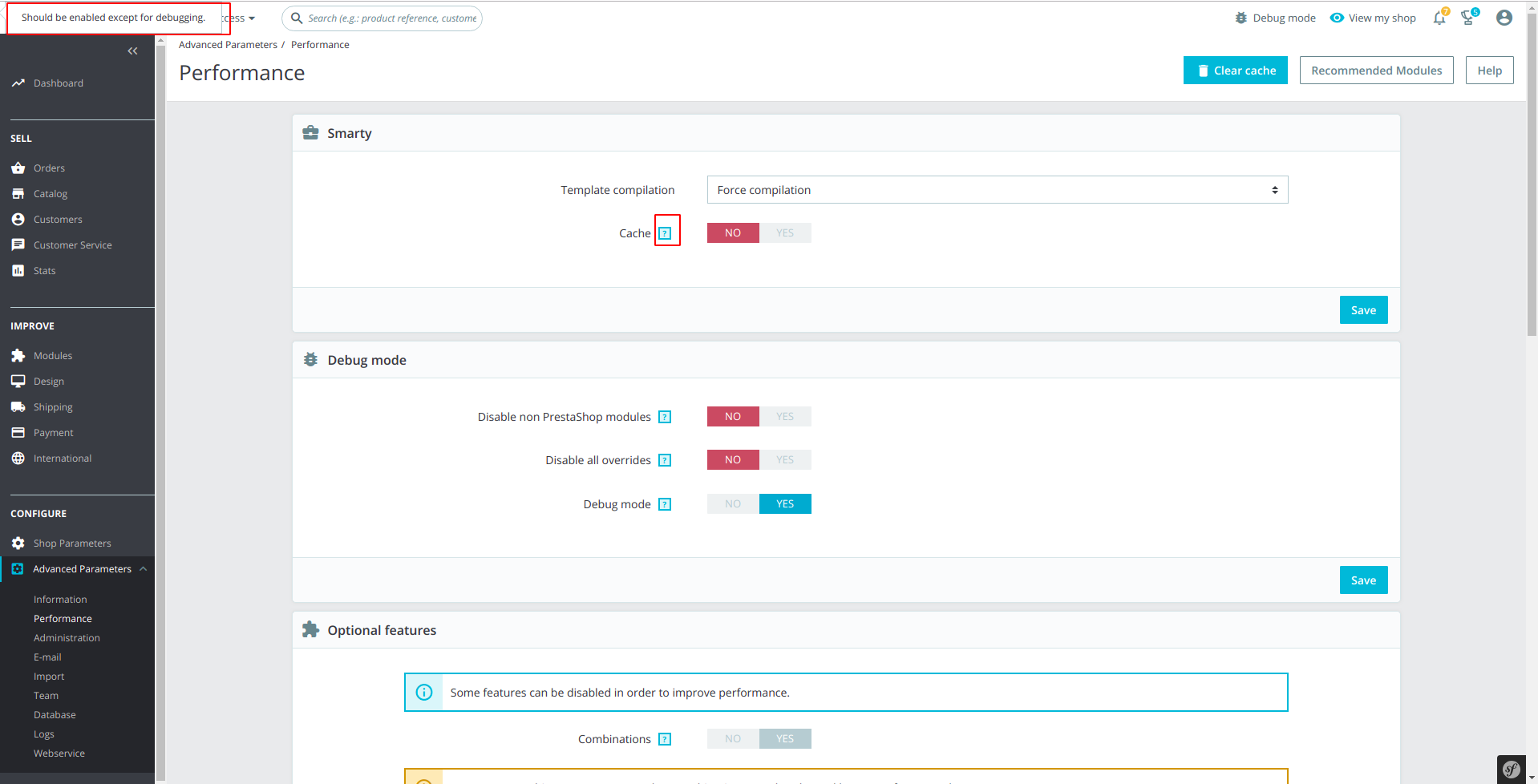Screen dimensions: 1538x784
Task: Set Debug mode toggle to YES
Action: 785,504
